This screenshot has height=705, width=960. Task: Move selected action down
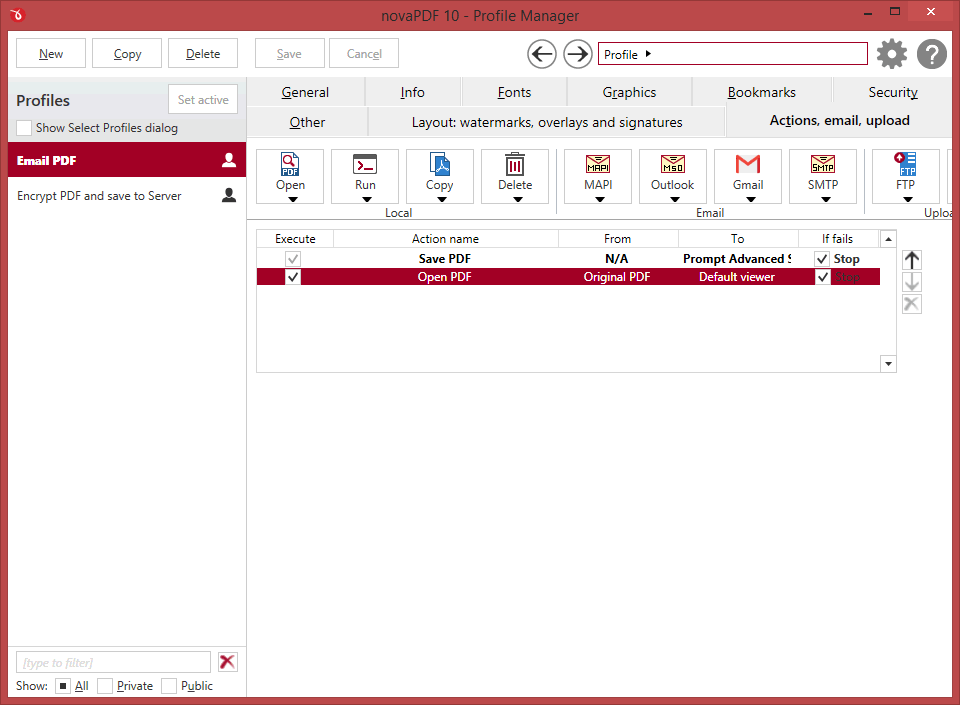coord(912,282)
